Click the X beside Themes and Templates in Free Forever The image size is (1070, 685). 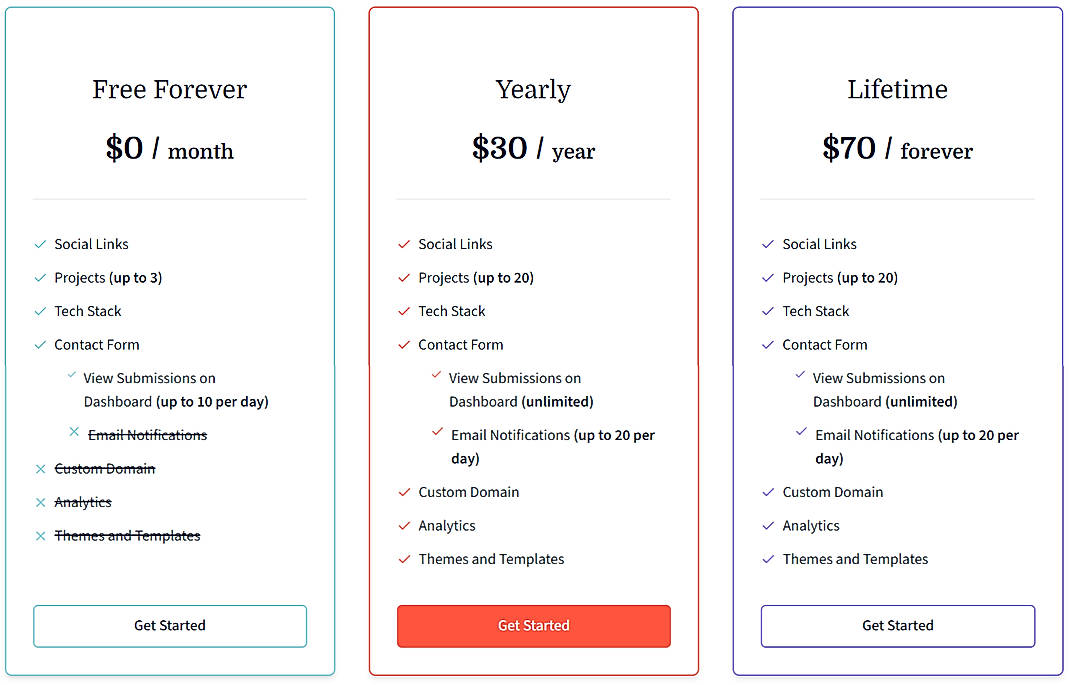pyautogui.click(x=39, y=535)
